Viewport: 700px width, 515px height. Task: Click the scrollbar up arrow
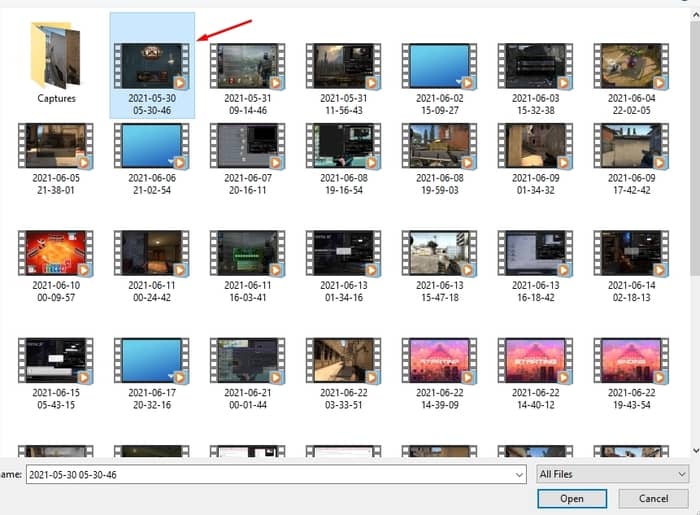pyautogui.click(x=696, y=15)
